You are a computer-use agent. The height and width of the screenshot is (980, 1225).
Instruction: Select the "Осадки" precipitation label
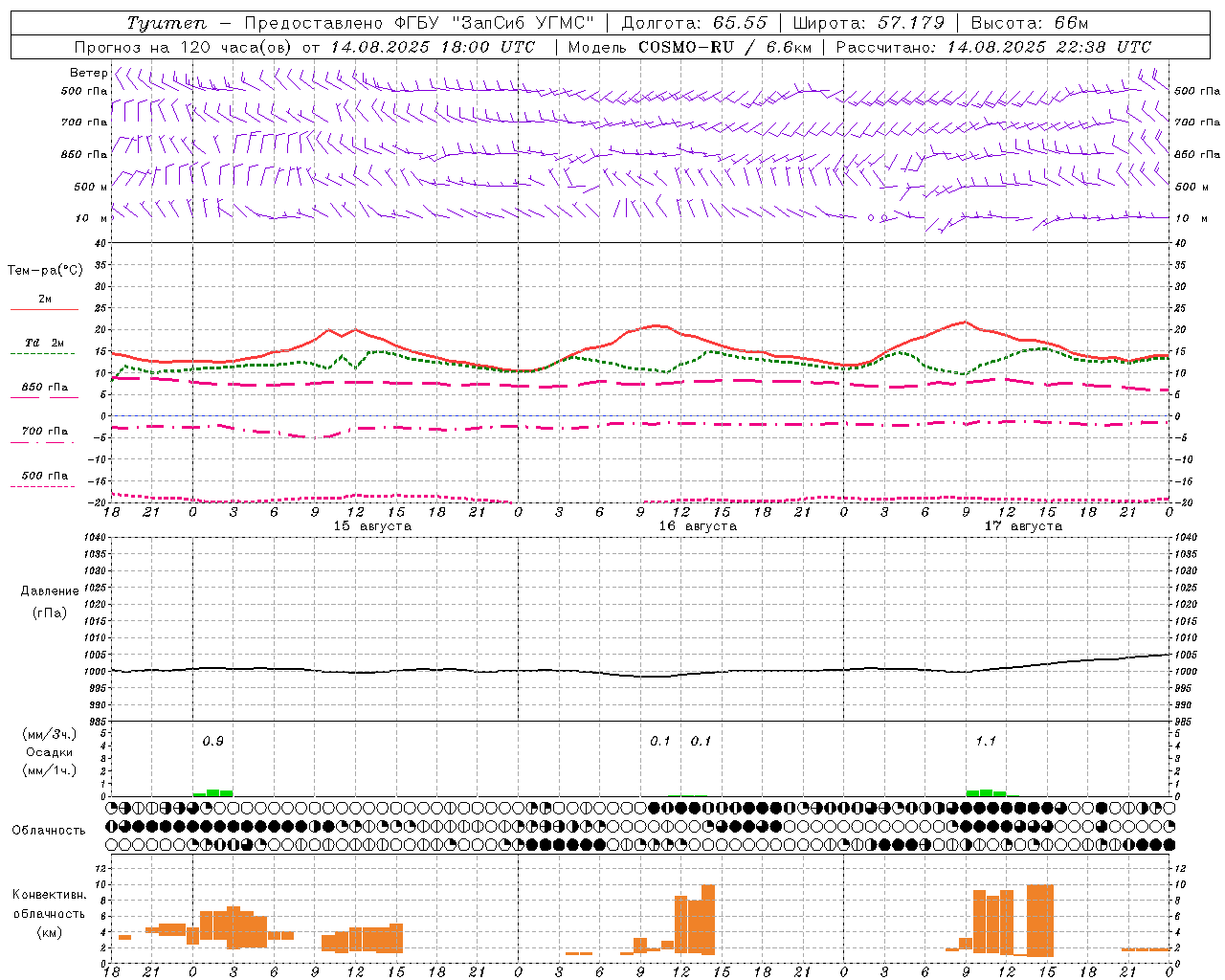pyautogui.click(x=51, y=752)
